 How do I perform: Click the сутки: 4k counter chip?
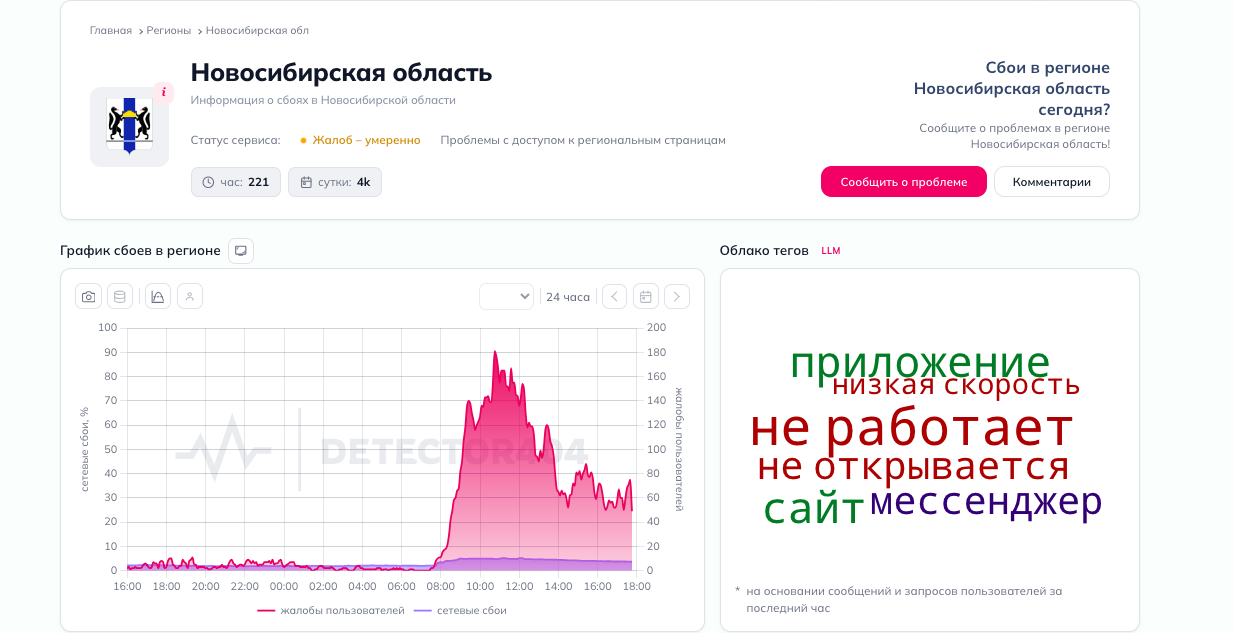(335, 182)
